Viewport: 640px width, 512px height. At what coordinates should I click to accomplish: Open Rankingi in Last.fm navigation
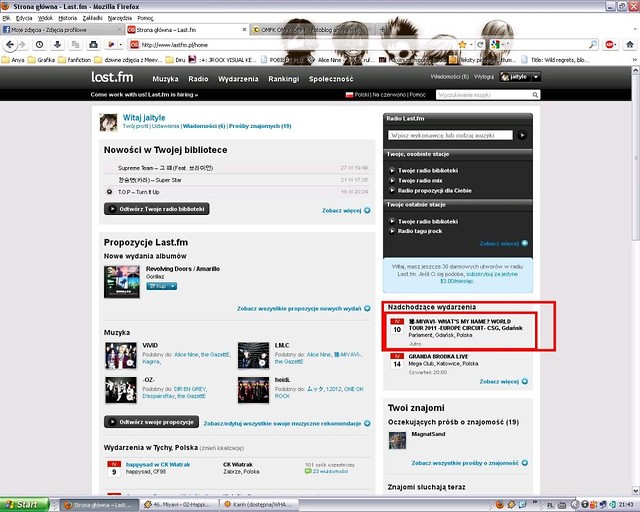click(283, 79)
